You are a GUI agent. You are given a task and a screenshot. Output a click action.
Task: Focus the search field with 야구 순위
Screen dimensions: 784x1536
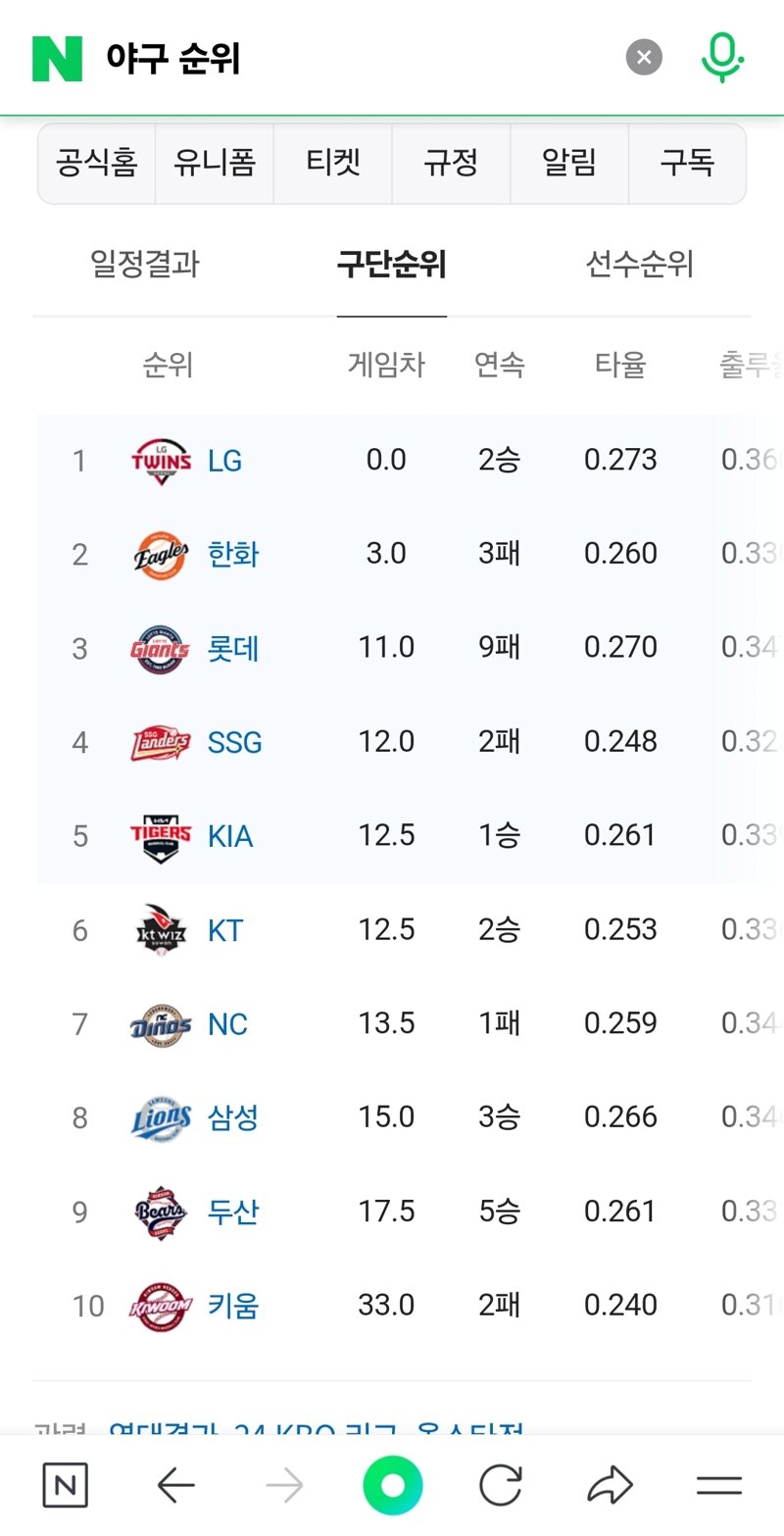click(353, 58)
